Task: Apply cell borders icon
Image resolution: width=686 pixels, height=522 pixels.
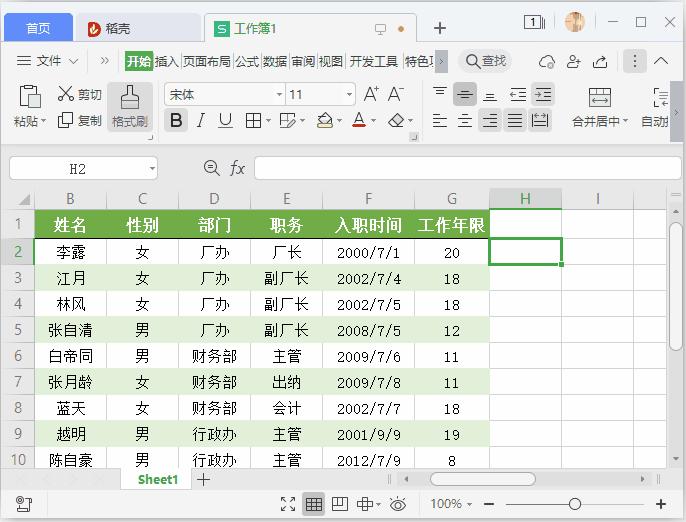Action: (x=253, y=120)
